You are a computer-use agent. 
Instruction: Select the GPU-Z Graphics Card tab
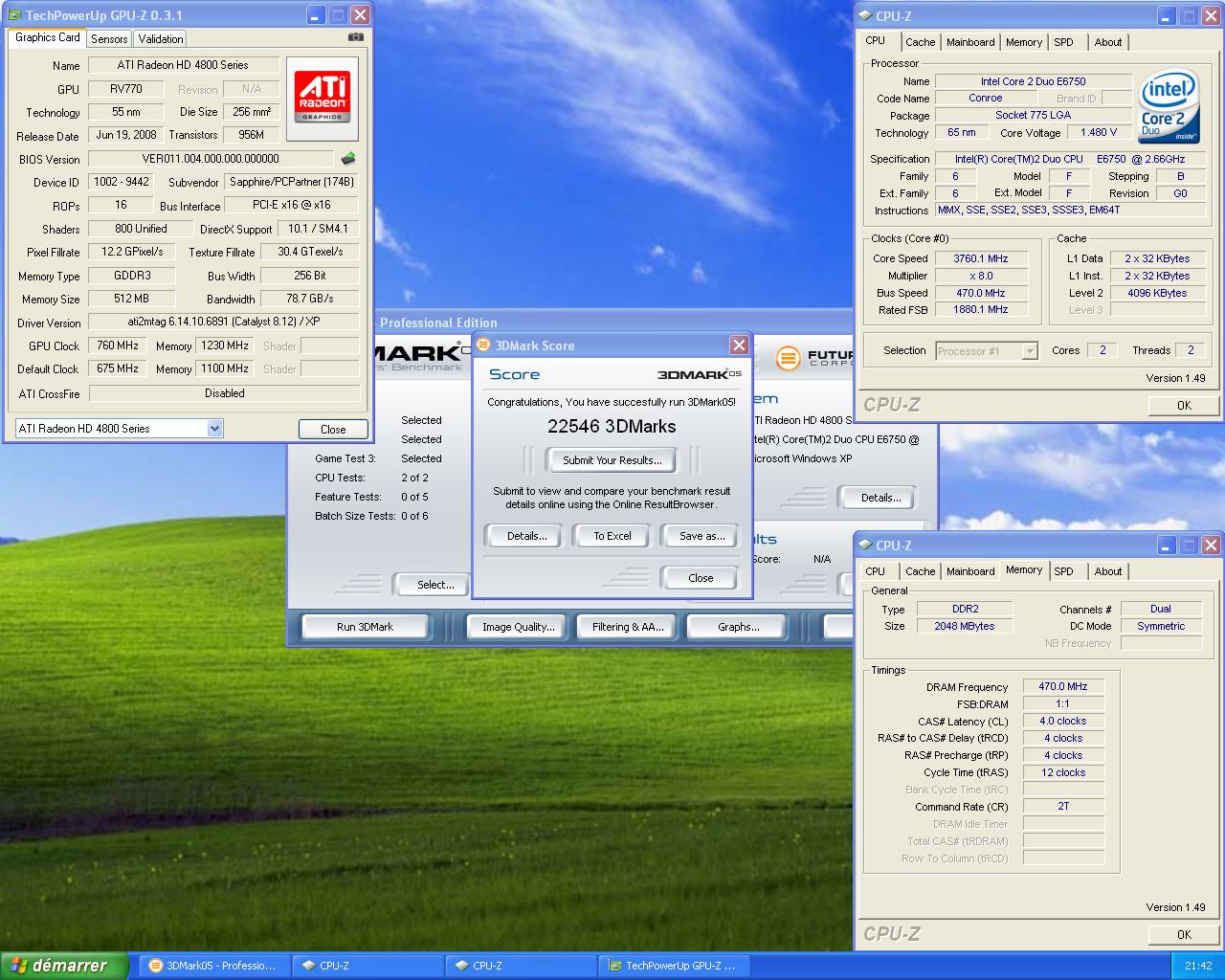[47, 37]
